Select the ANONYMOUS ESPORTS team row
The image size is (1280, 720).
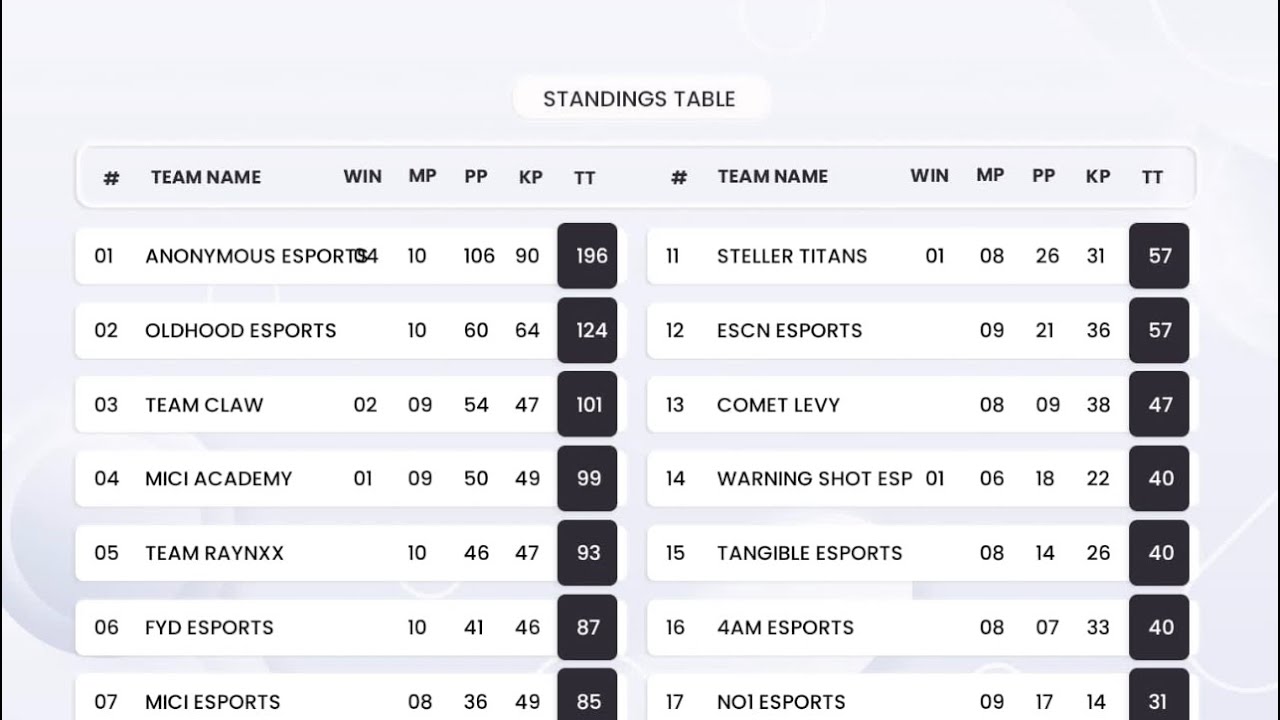[x=346, y=256]
